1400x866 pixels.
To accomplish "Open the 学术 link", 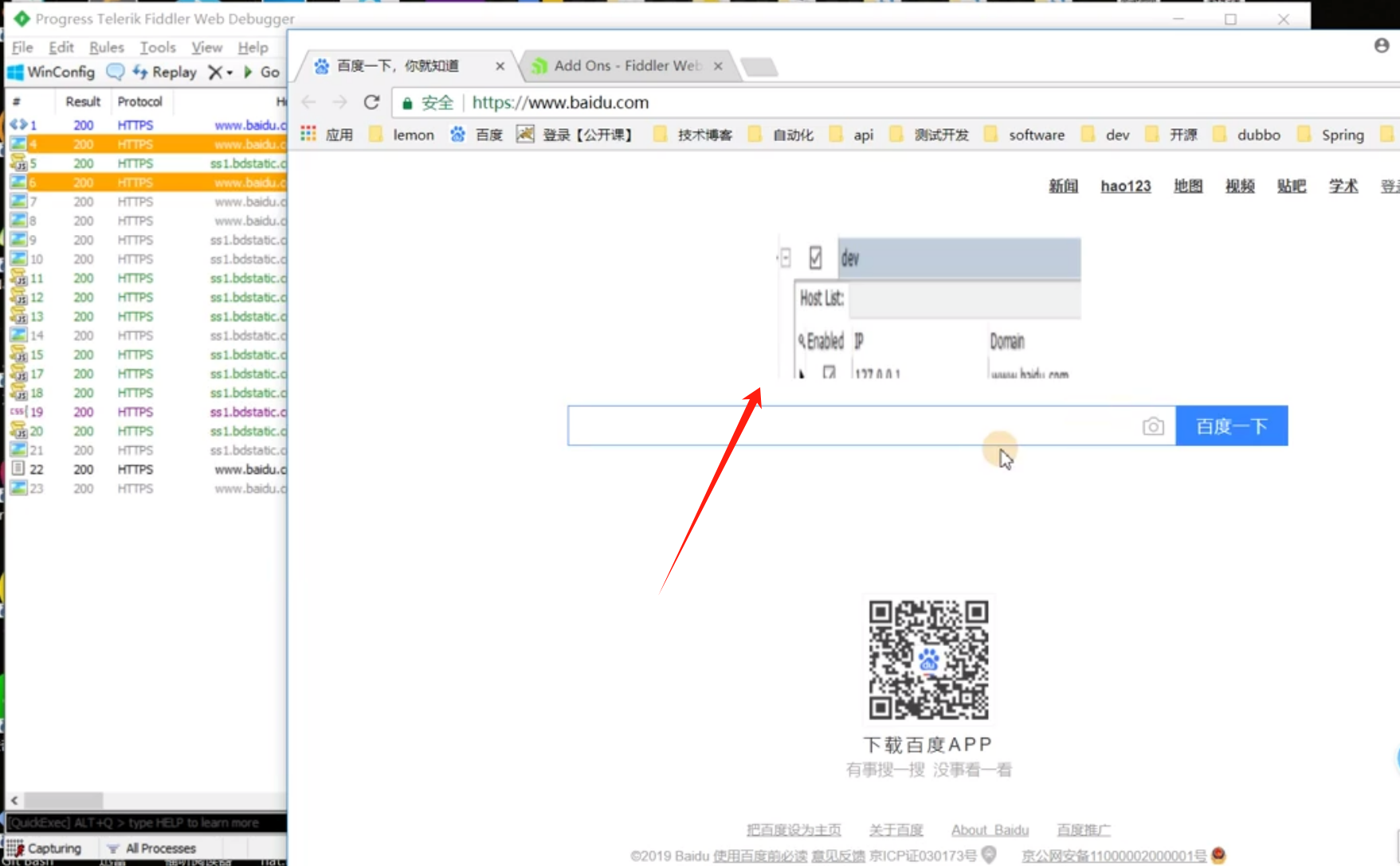I will pyautogui.click(x=1343, y=186).
